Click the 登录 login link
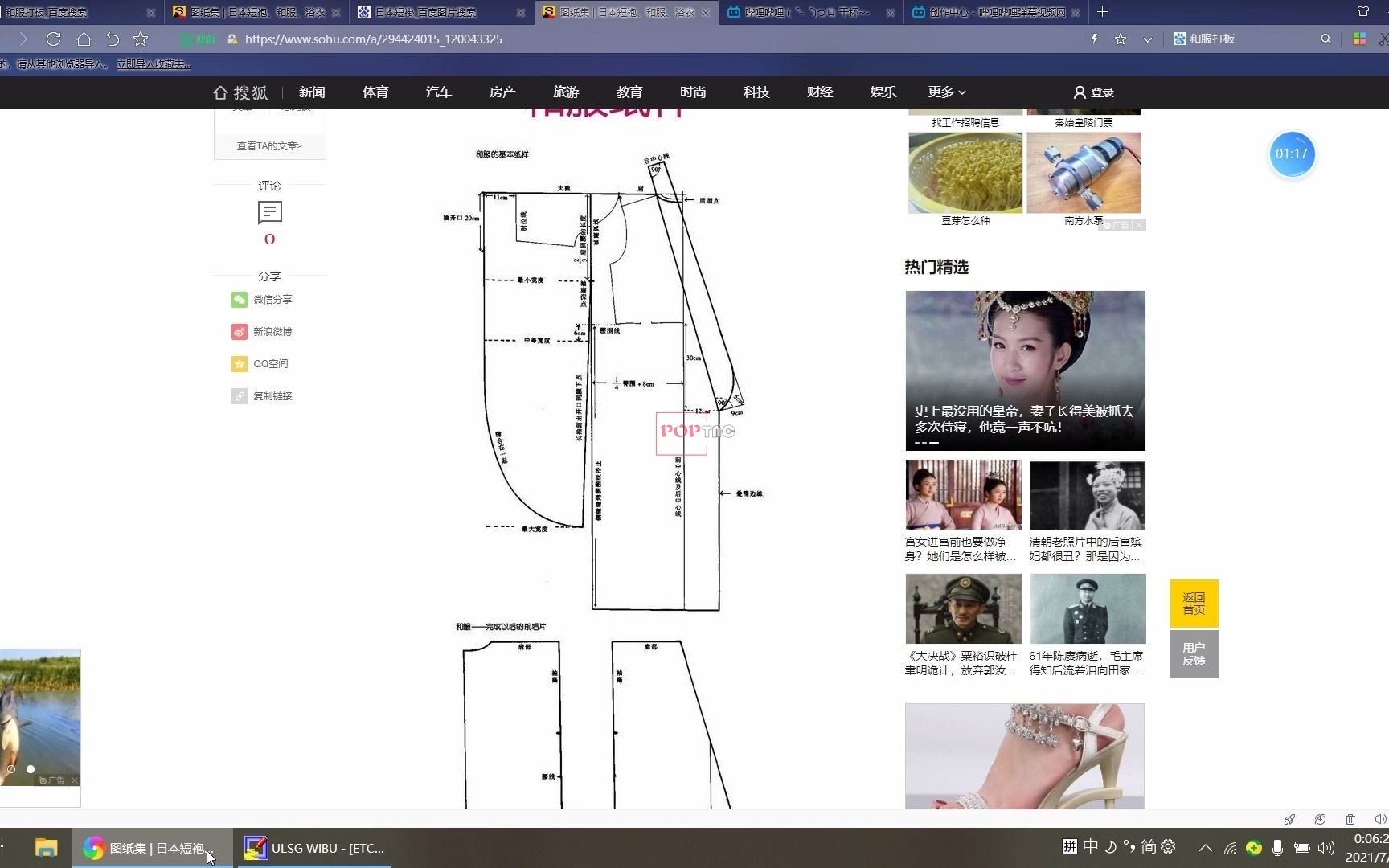This screenshot has width=1389, height=868. pyautogui.click(x=1094, y=92)
